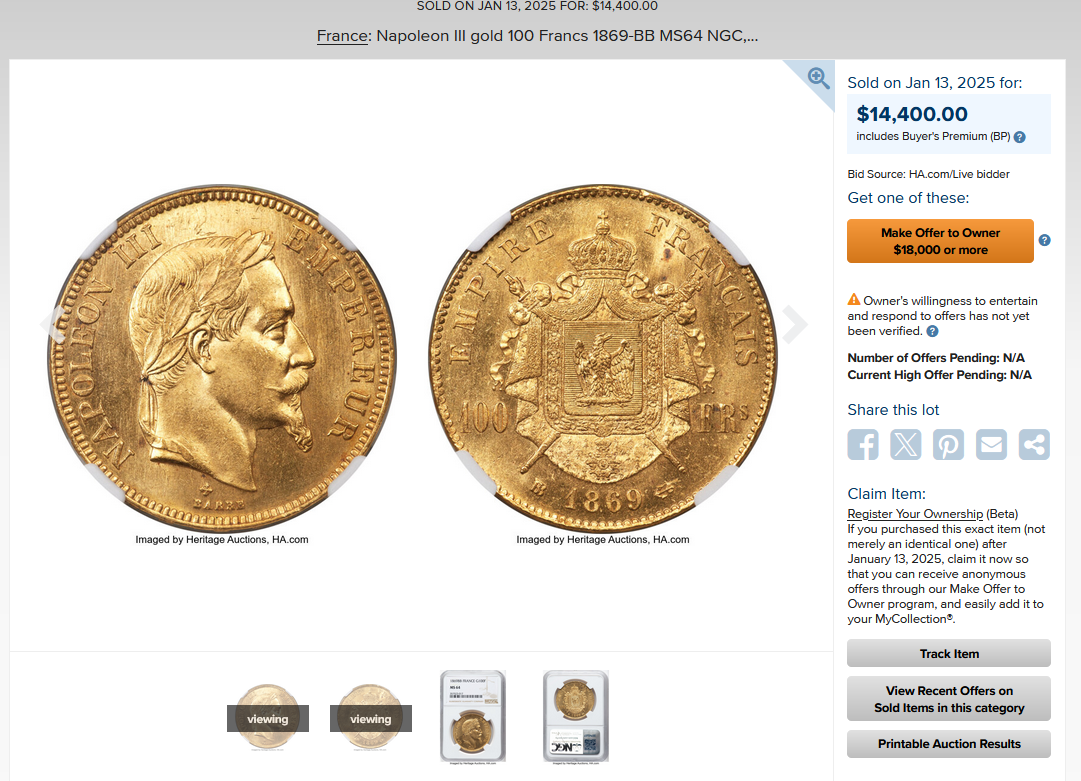Screen dimensions: 1081x781
Task: Open the France category link
Action: [x=342, y=36]
